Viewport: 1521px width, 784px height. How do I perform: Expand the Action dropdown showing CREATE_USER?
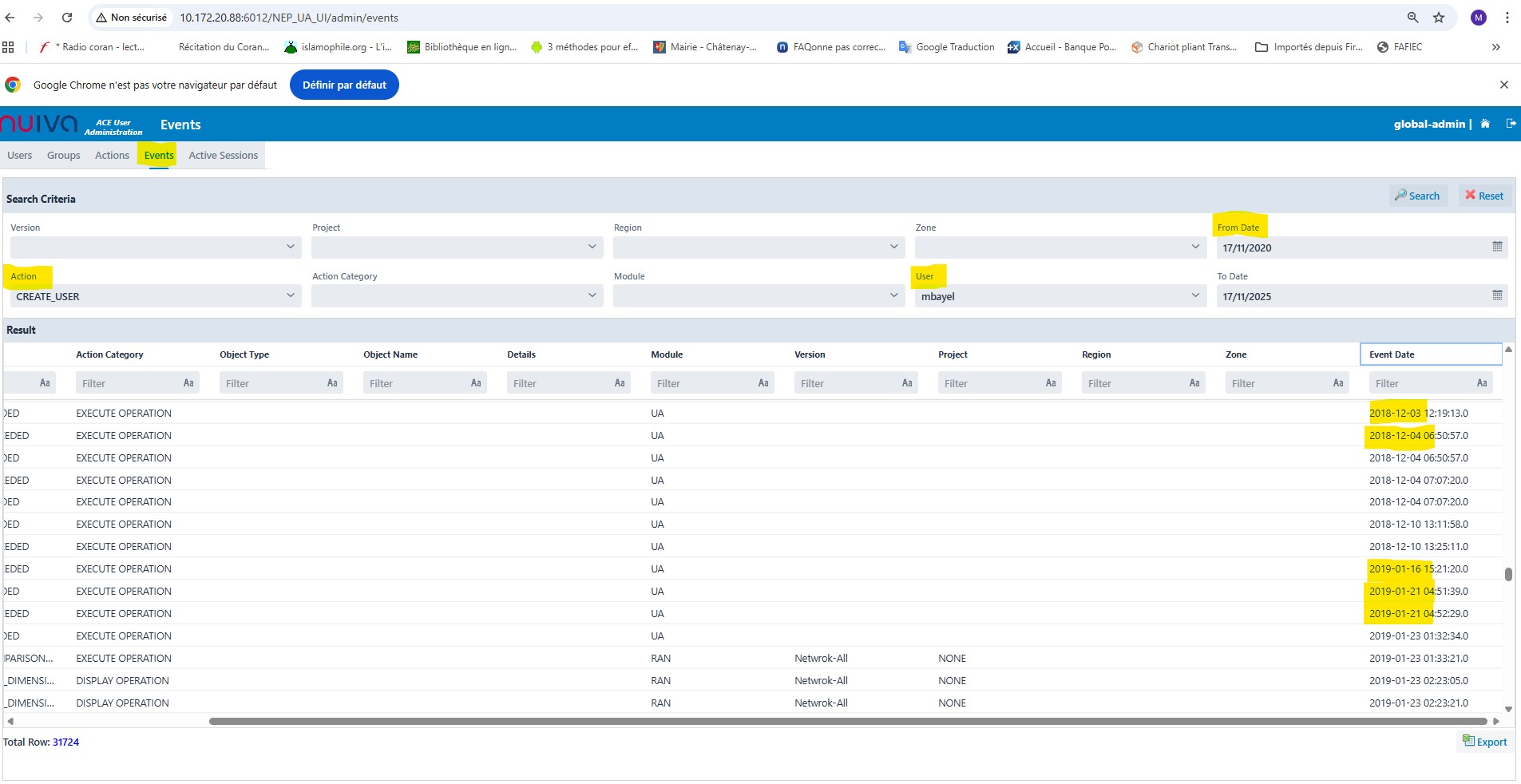[290, 296]
